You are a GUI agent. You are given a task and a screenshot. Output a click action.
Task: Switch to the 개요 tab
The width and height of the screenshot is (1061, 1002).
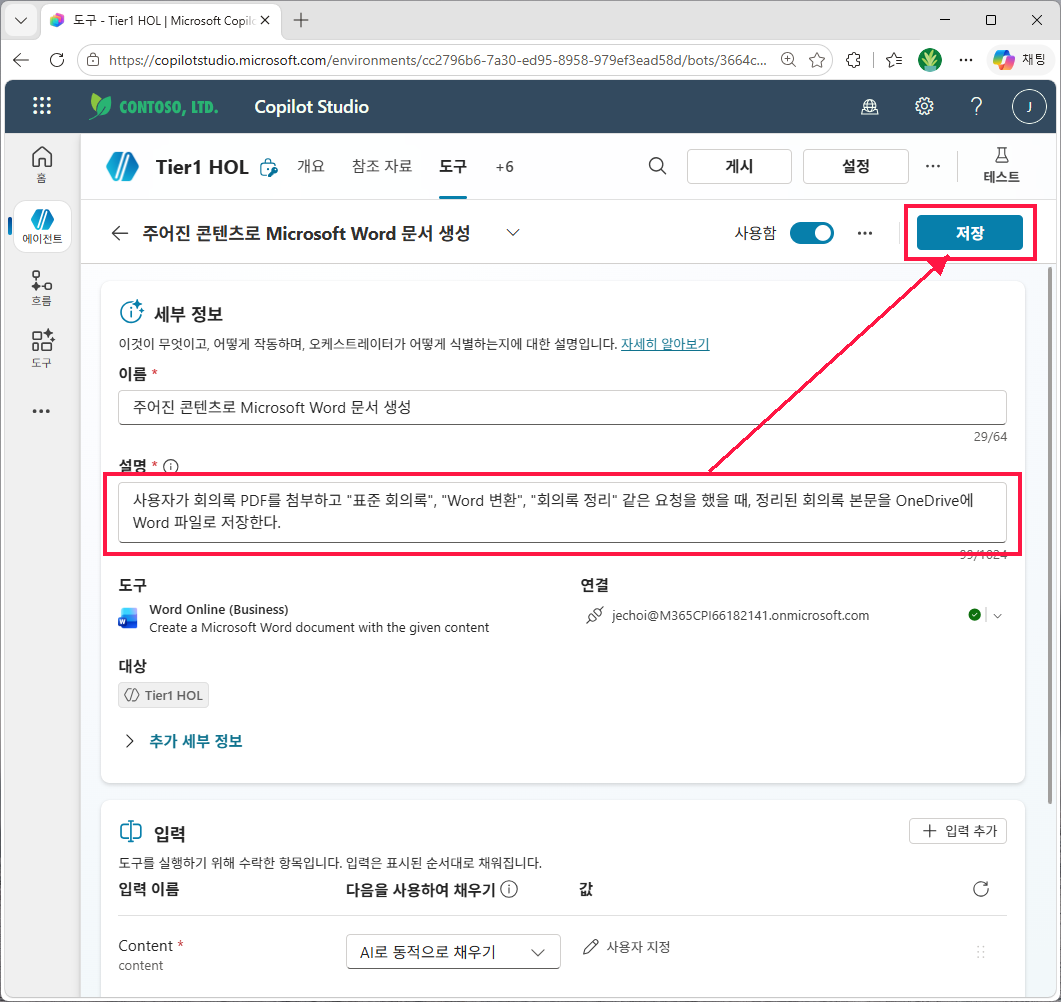click(x=311, y=166)
